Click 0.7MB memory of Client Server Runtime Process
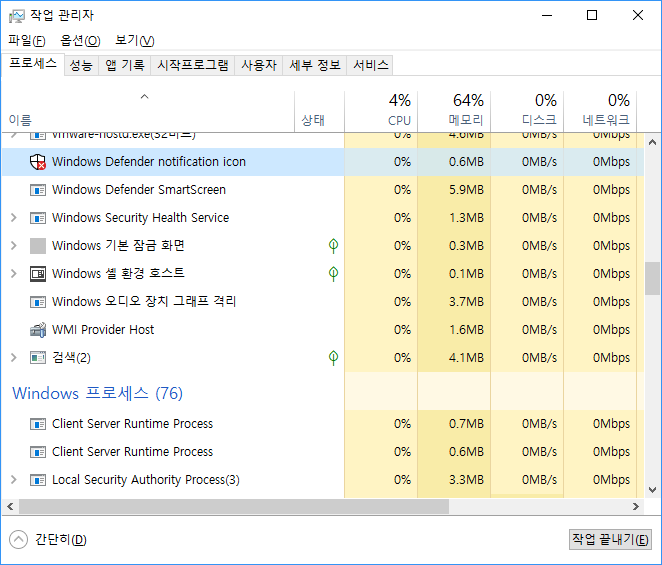 point(466,424)
